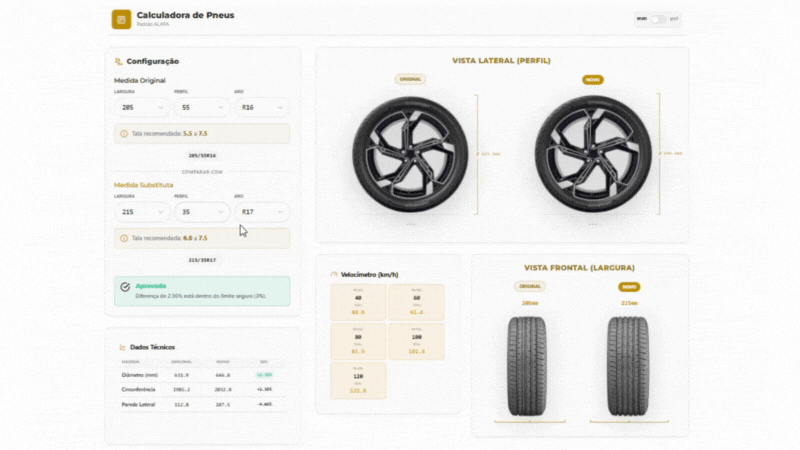Open the substitute Aro R17 dropdown
The width and height of the screenshot is (800, 450).
coord(261,212)
